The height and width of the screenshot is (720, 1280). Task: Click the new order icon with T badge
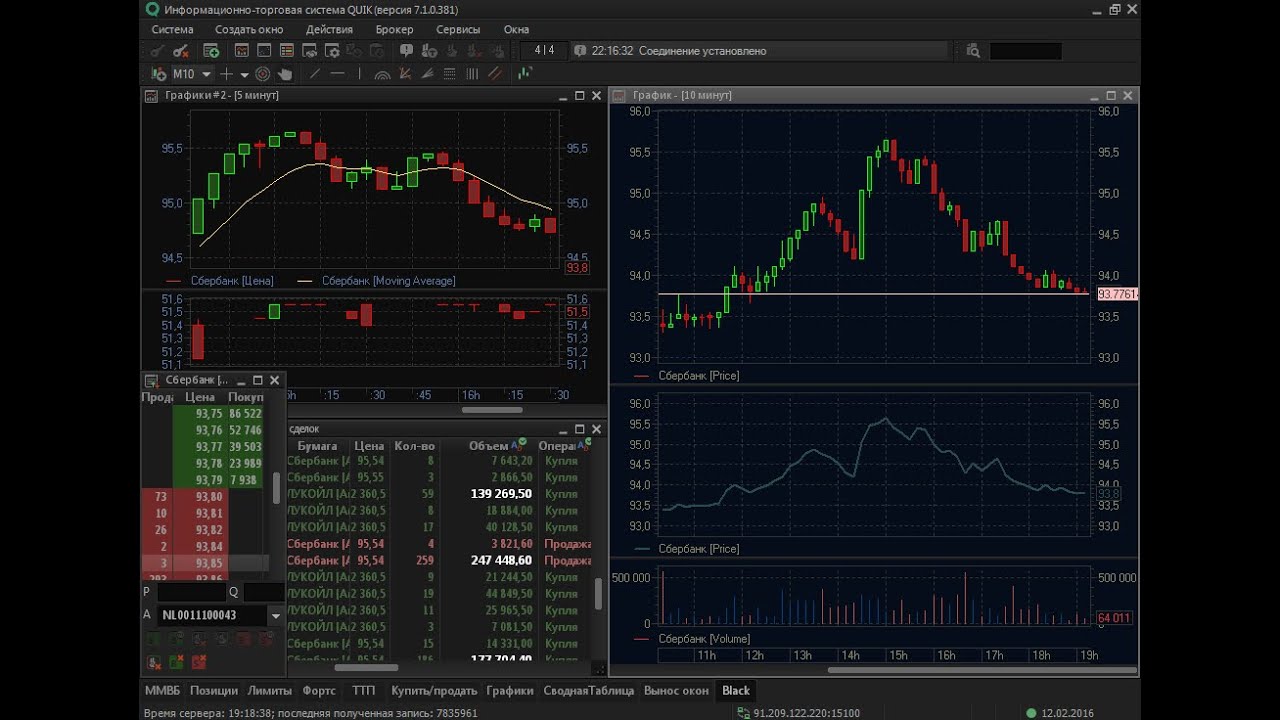(429, 51)
